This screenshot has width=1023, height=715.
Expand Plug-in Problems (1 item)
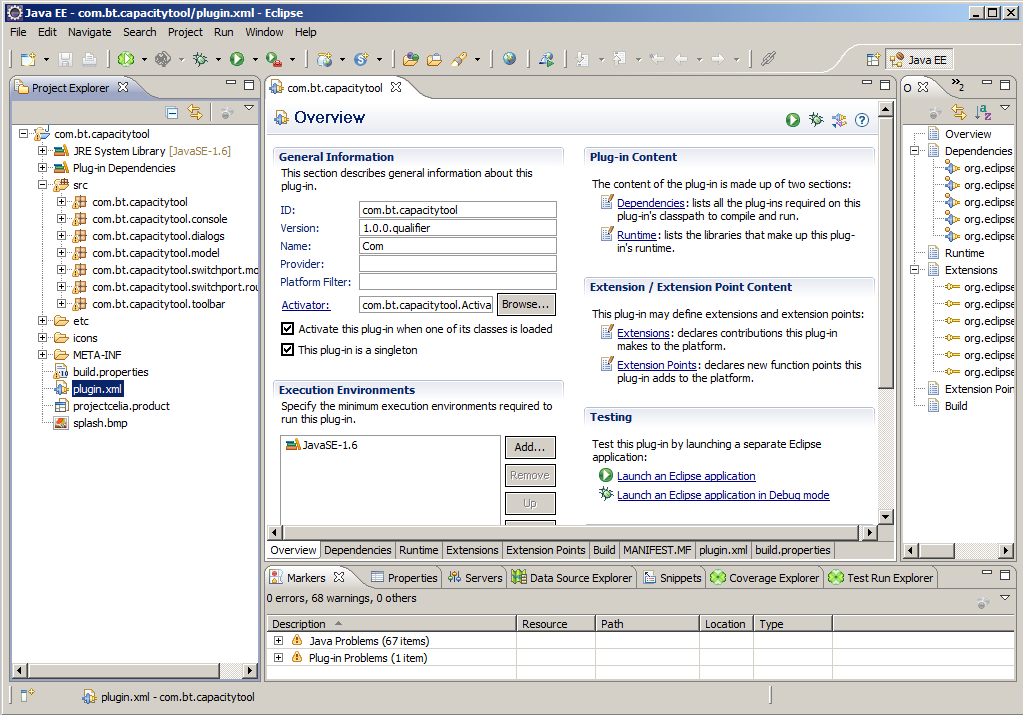click(x=279, y=658)
